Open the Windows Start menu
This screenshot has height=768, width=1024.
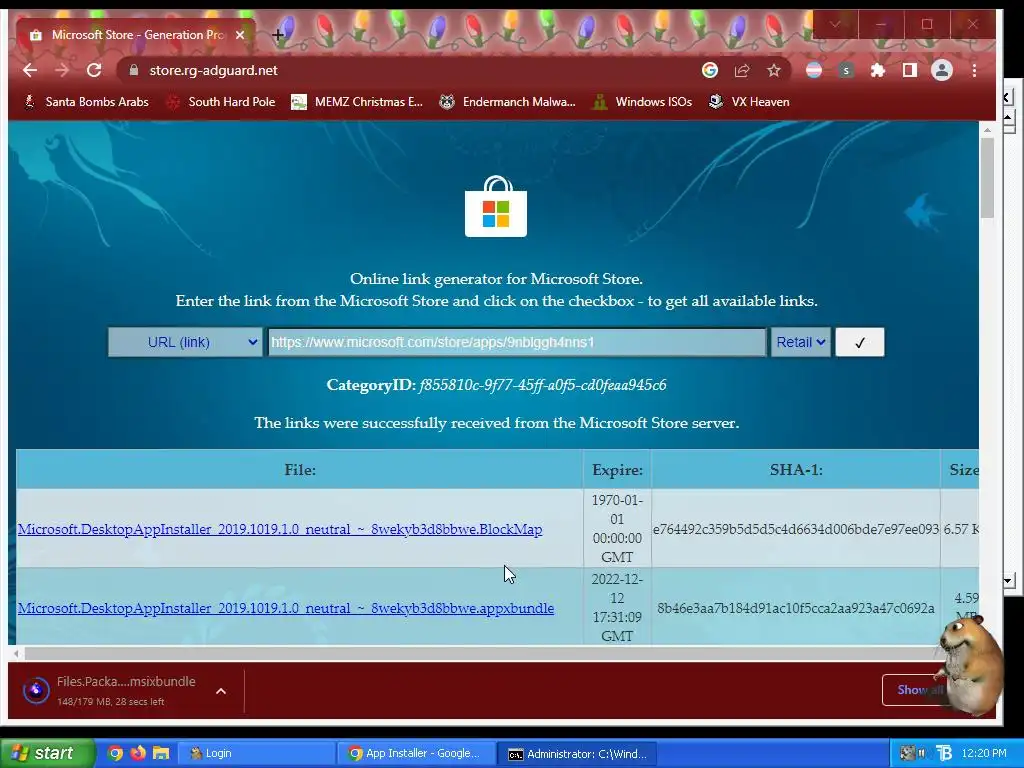(46, 753)
